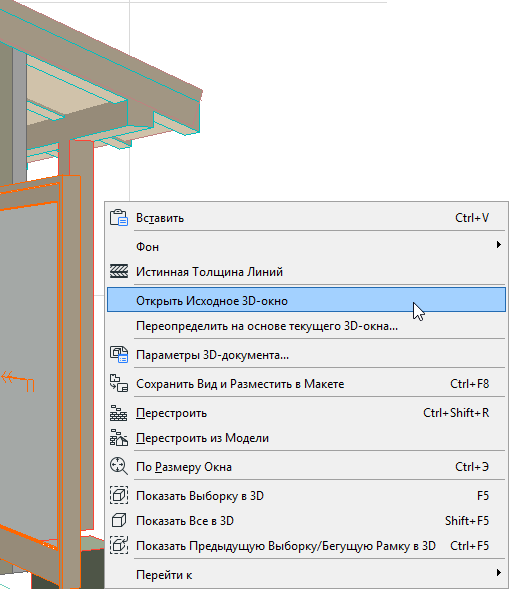The width and height of the screenshot is (509, 589).
Task: Select Показать Предыдущую Выборку/Бегущую Рамку в 3D
Action: [x=306, y=545]
